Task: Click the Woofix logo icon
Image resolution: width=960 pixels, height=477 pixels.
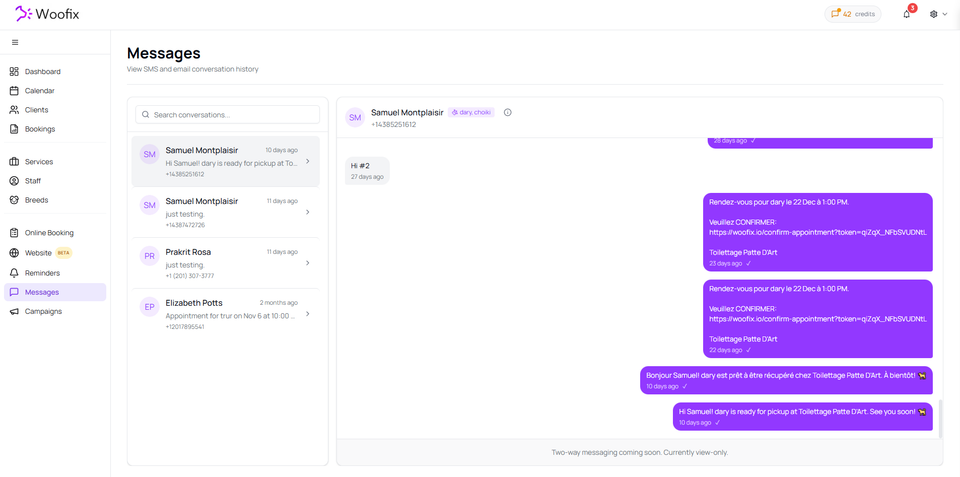Action: (x=23, y=14)
